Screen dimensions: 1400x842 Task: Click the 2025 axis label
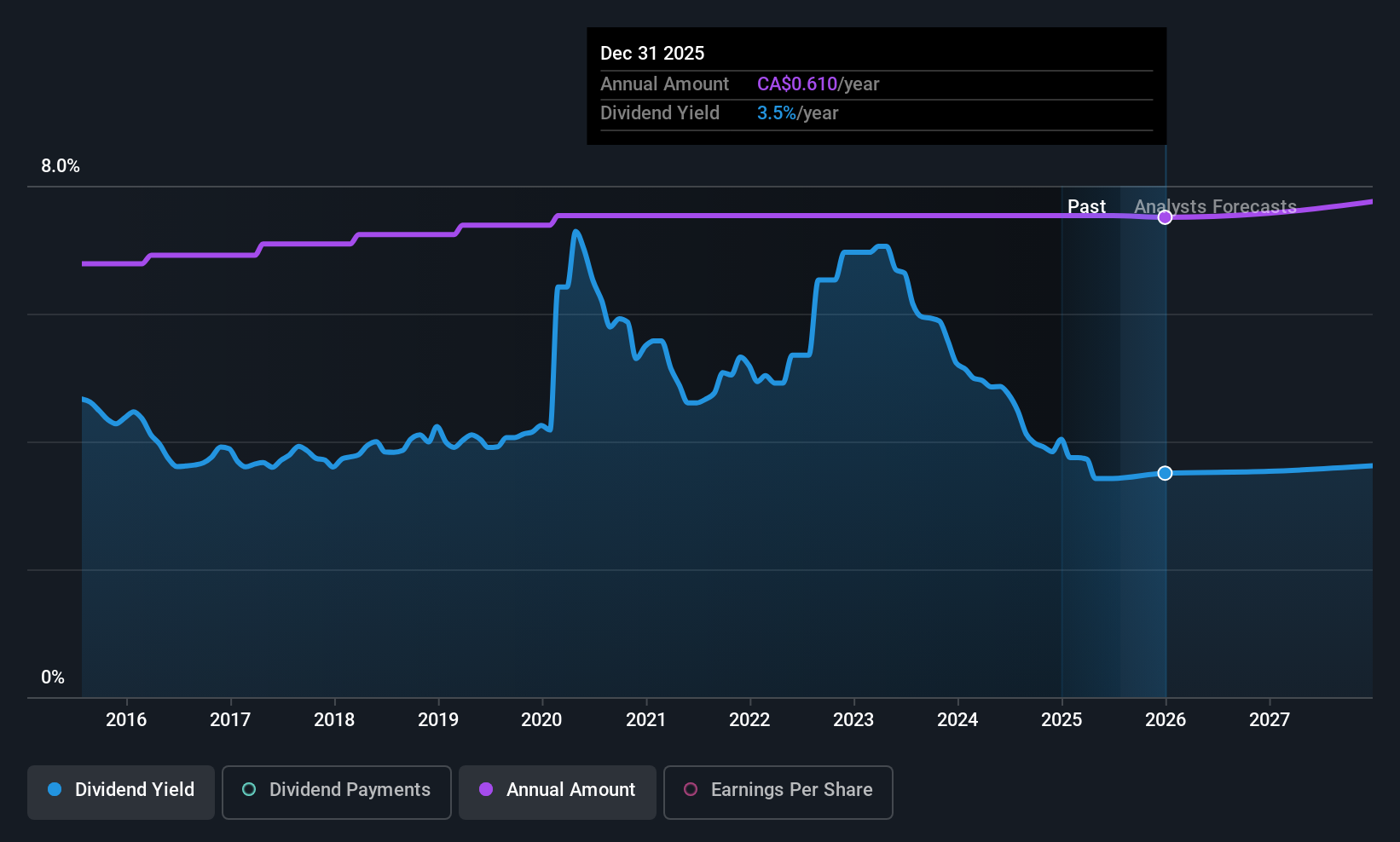(1062, 719)
